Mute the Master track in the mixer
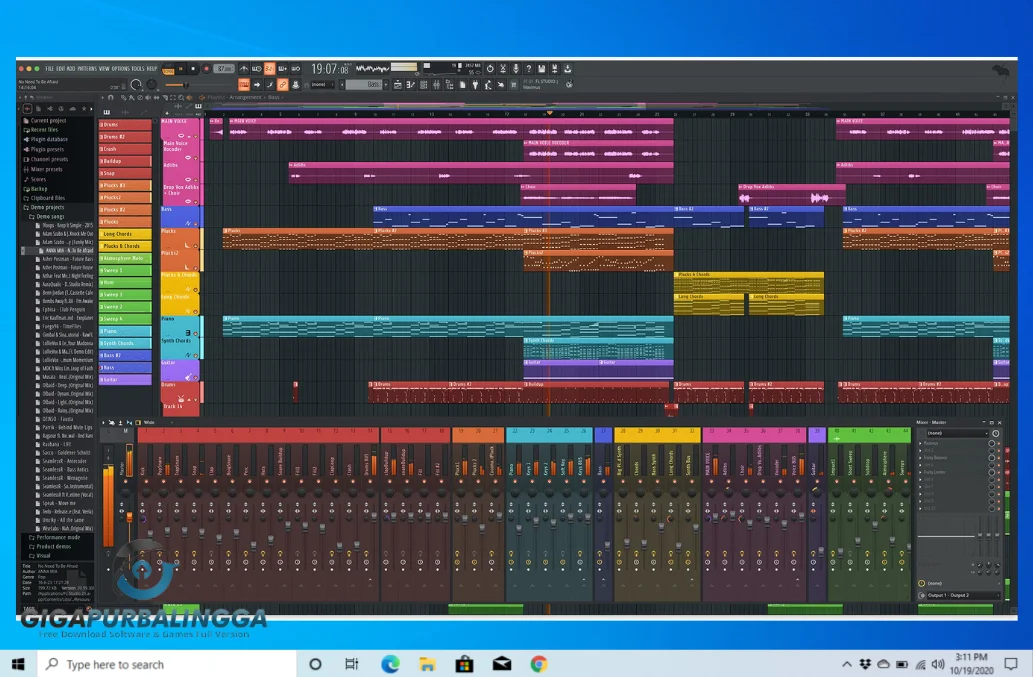 tap(126, 480)
